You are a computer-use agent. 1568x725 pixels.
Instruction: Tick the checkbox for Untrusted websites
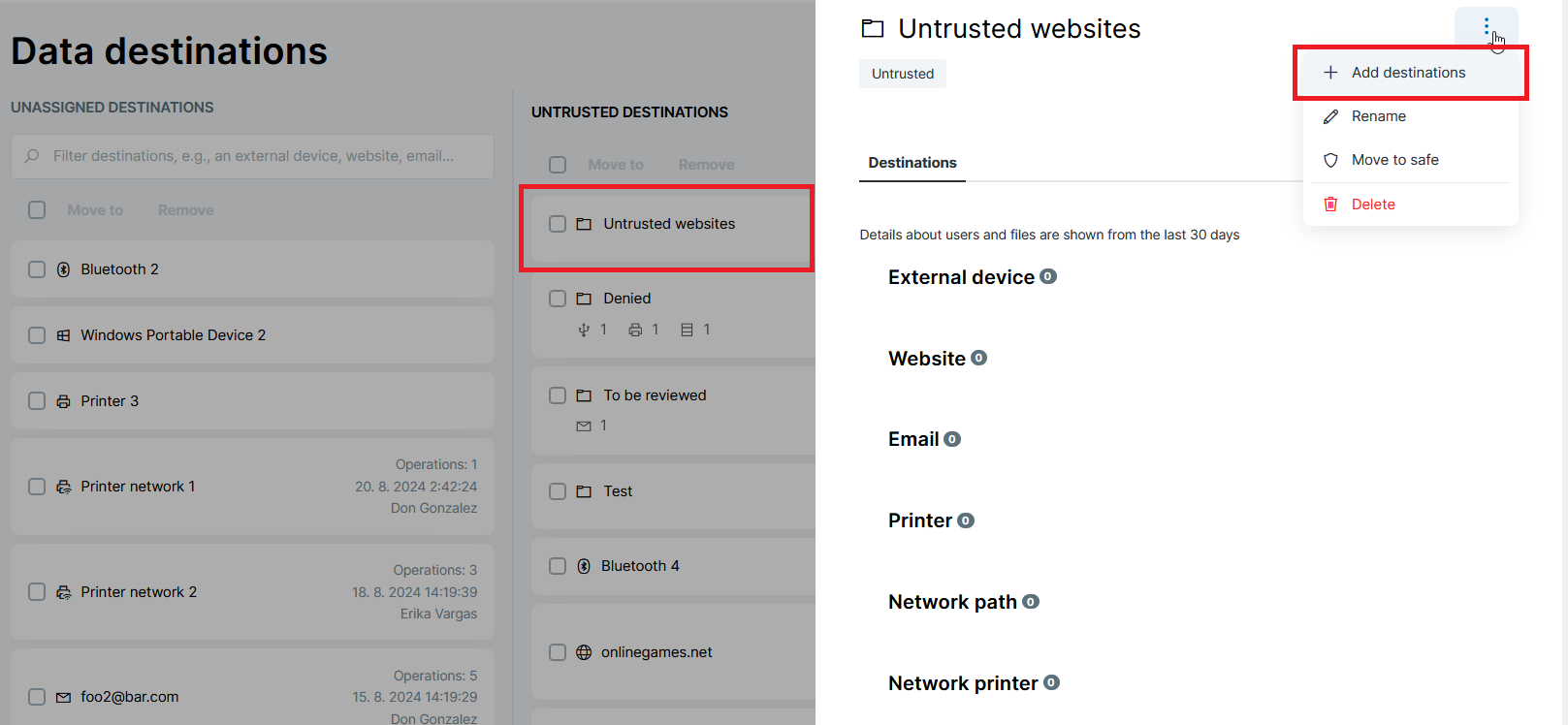tap(558, 224)
